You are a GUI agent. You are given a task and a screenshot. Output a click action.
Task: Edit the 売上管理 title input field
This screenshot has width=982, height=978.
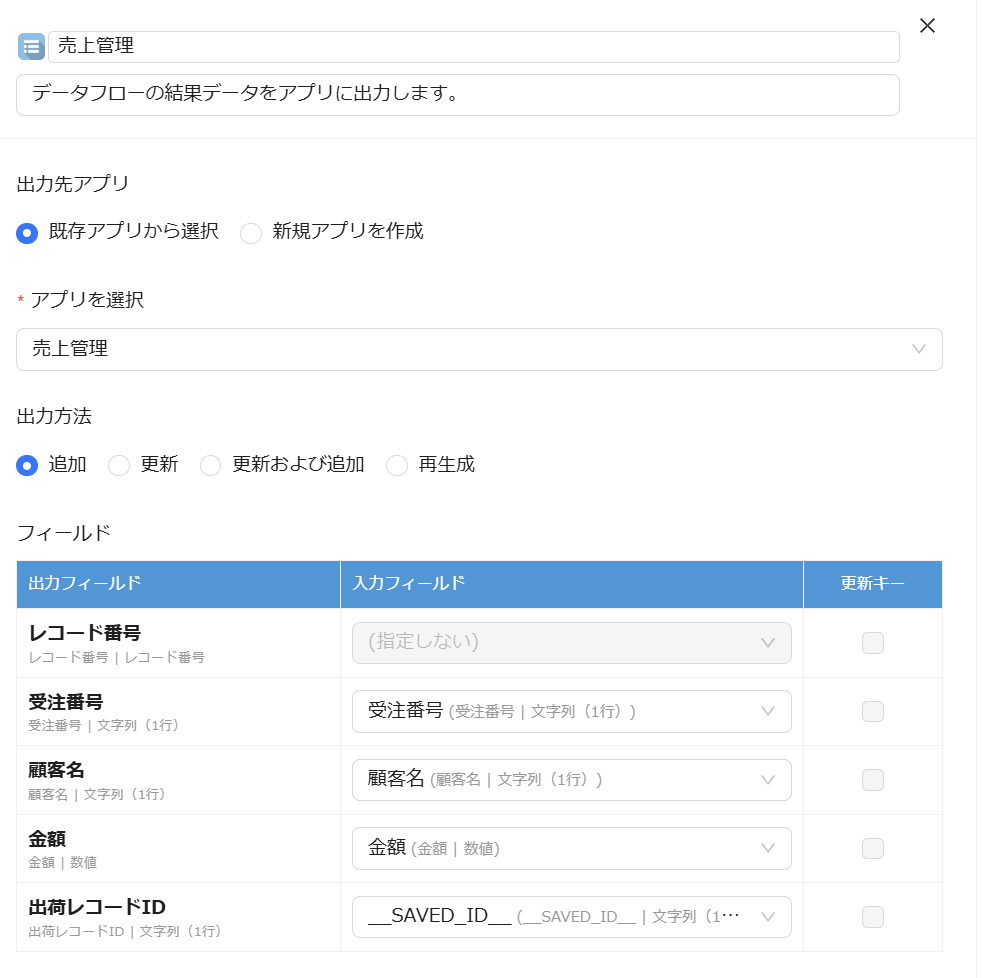coord(473,46)
